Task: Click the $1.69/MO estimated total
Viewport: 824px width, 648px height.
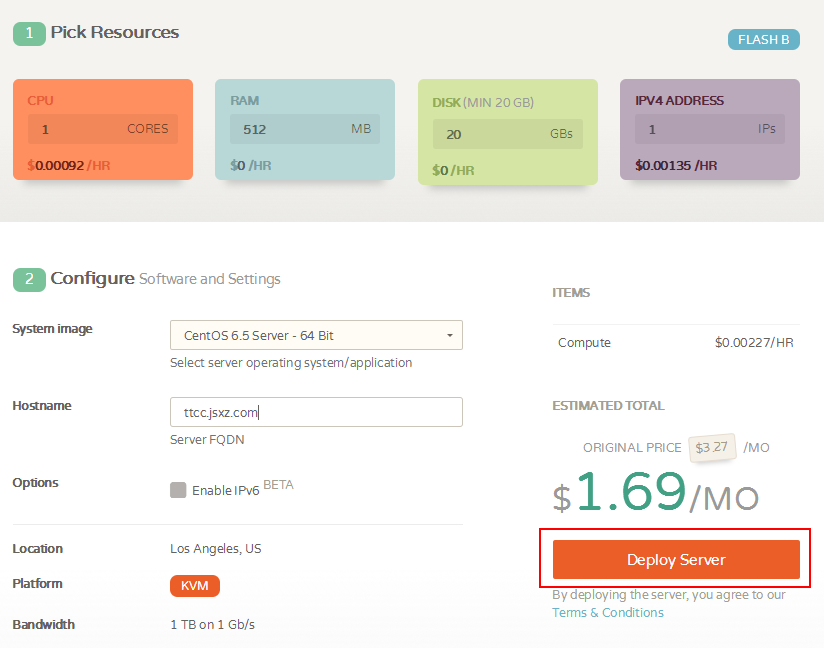Action: [x=656, y=493]
